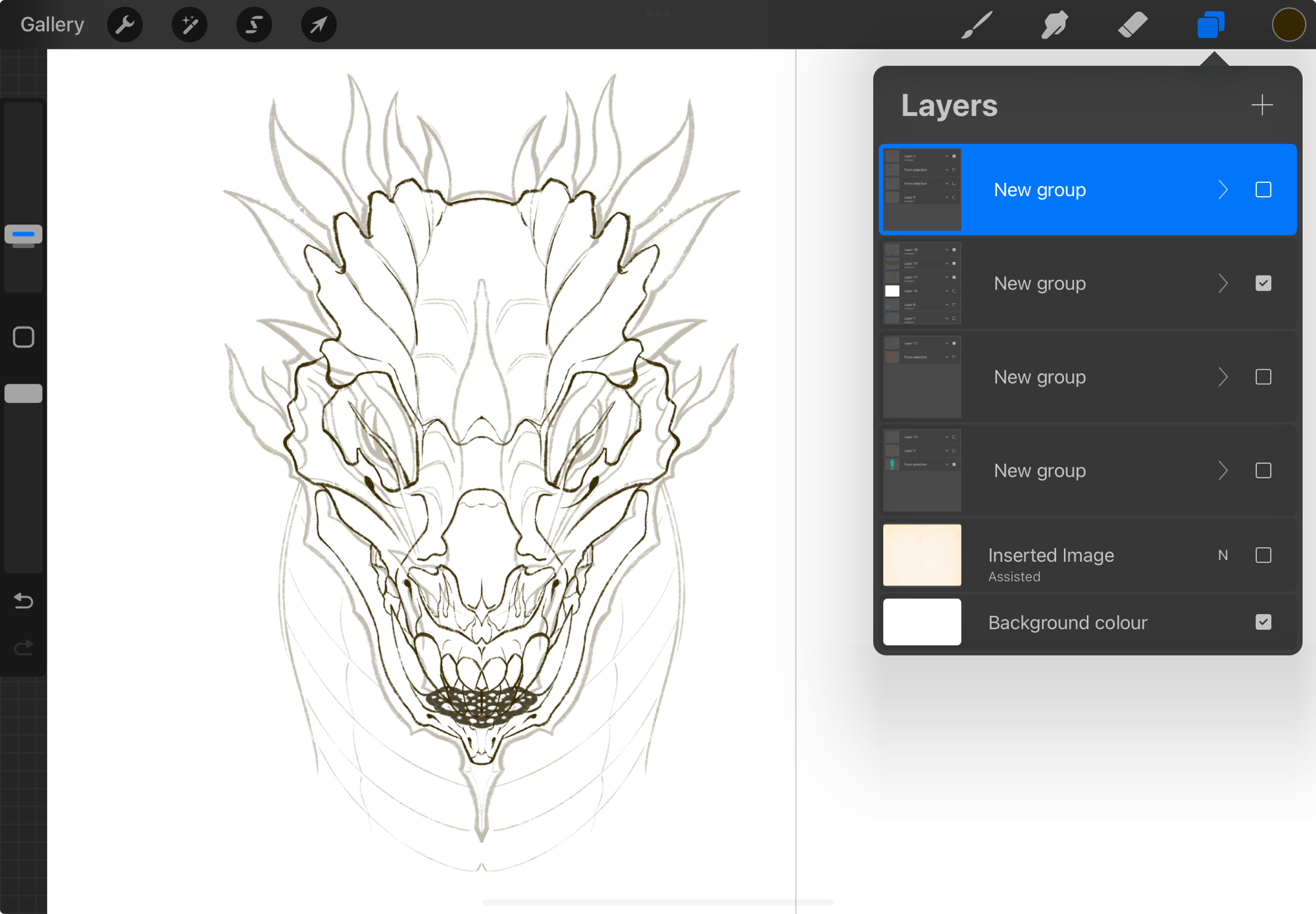The width and height of the screenshot is (1316, 914).
Task: Select the Inserted Image layer thumbnail
Action: [921, 555]
